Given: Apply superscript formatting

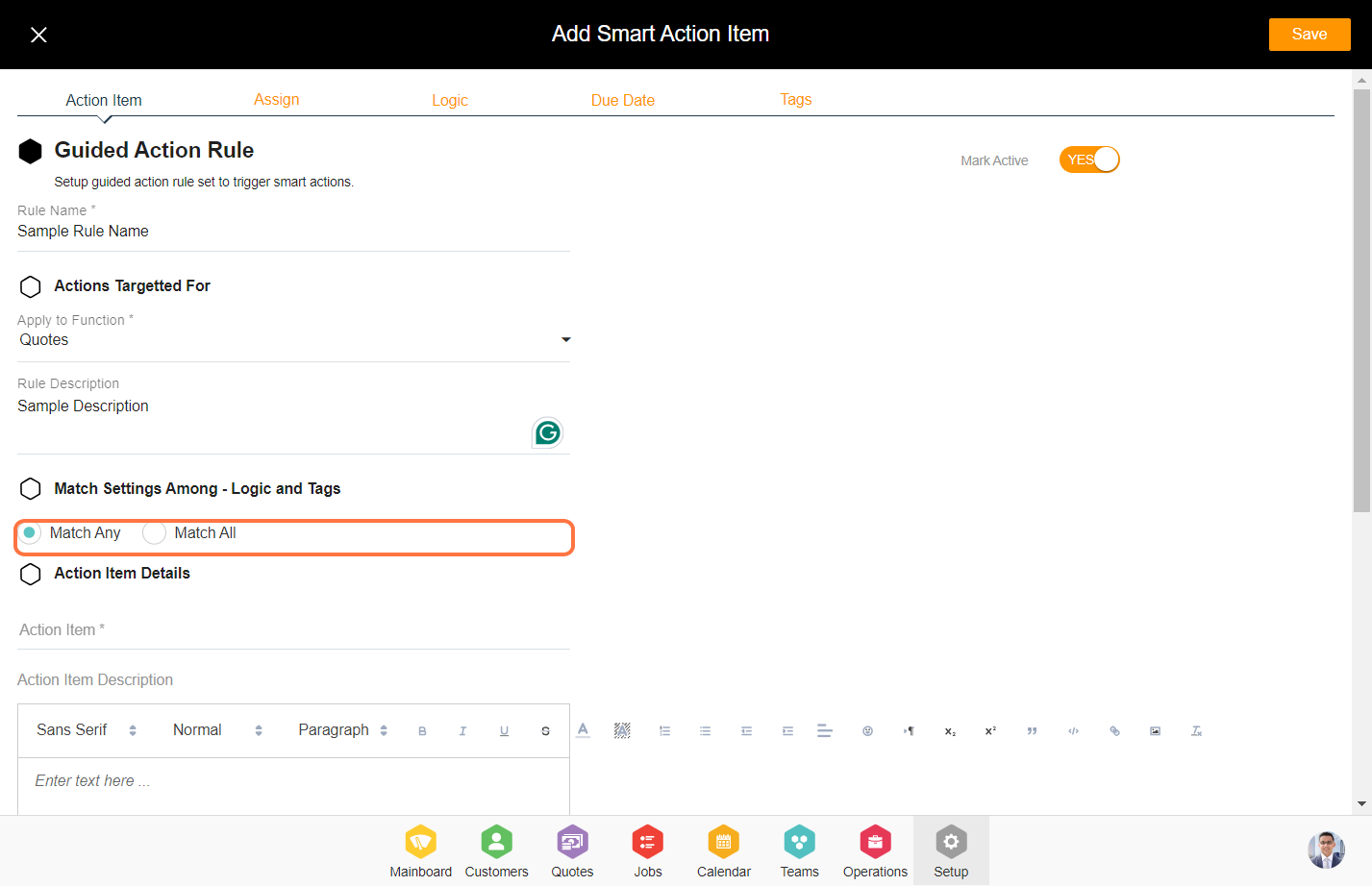Looking at the screenshot, I should 990,731.
